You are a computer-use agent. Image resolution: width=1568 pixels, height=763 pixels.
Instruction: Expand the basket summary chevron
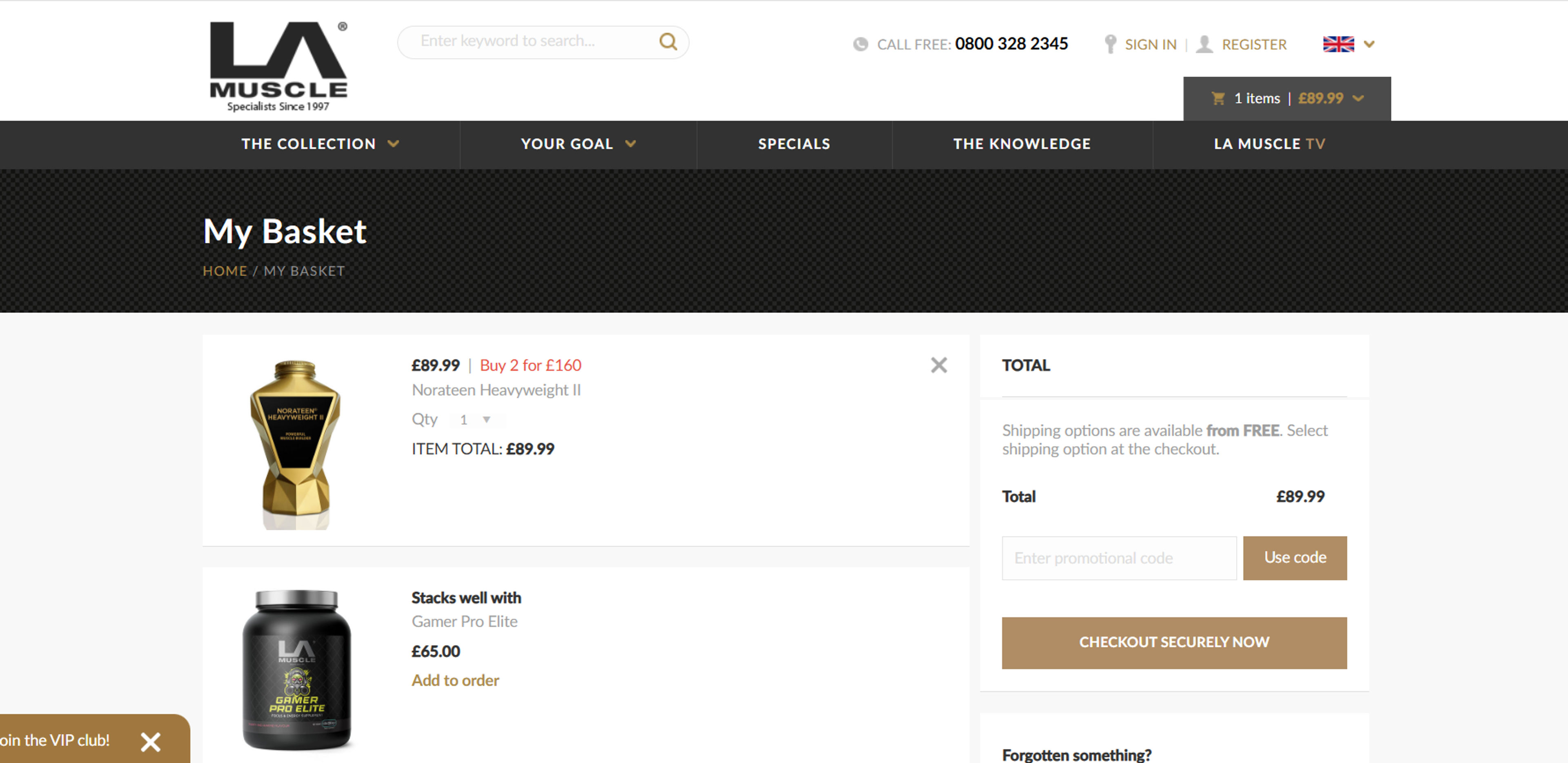point(1358,98)
